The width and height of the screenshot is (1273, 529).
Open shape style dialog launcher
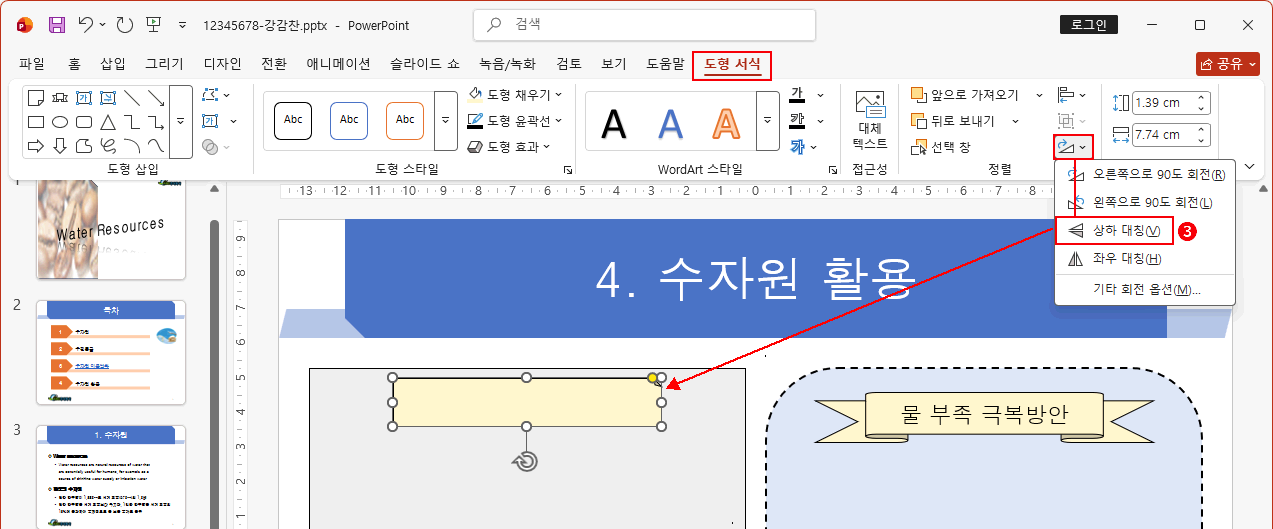point(568,170)
